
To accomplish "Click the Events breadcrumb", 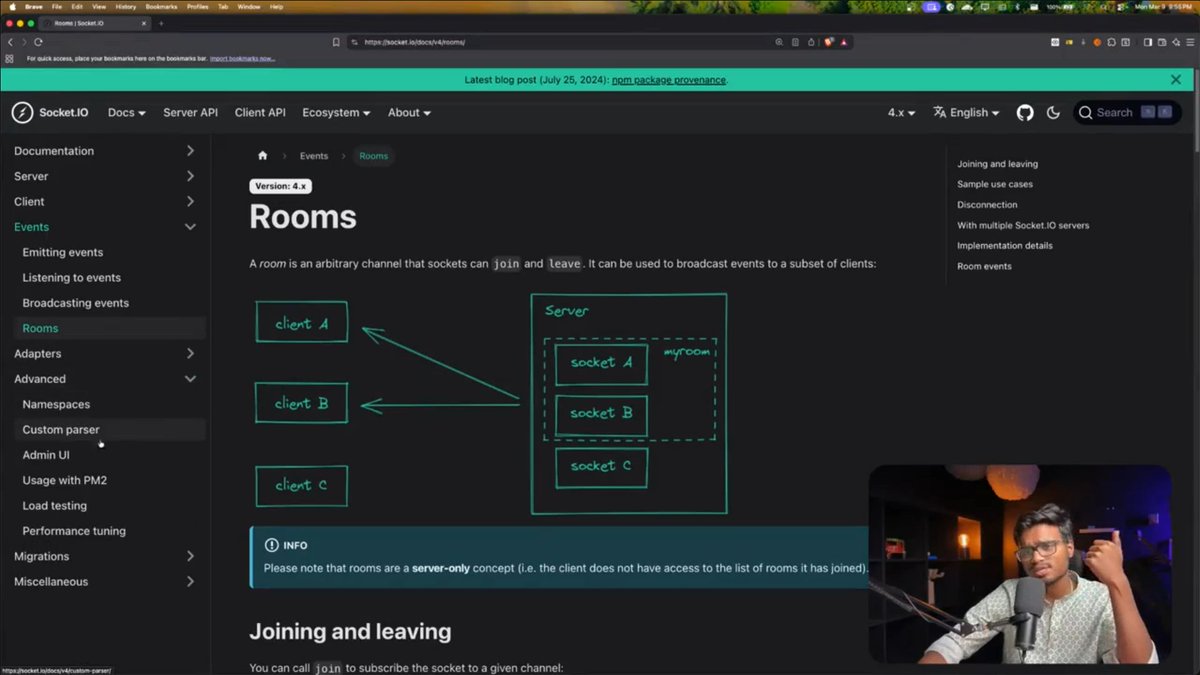I will 314,156.
